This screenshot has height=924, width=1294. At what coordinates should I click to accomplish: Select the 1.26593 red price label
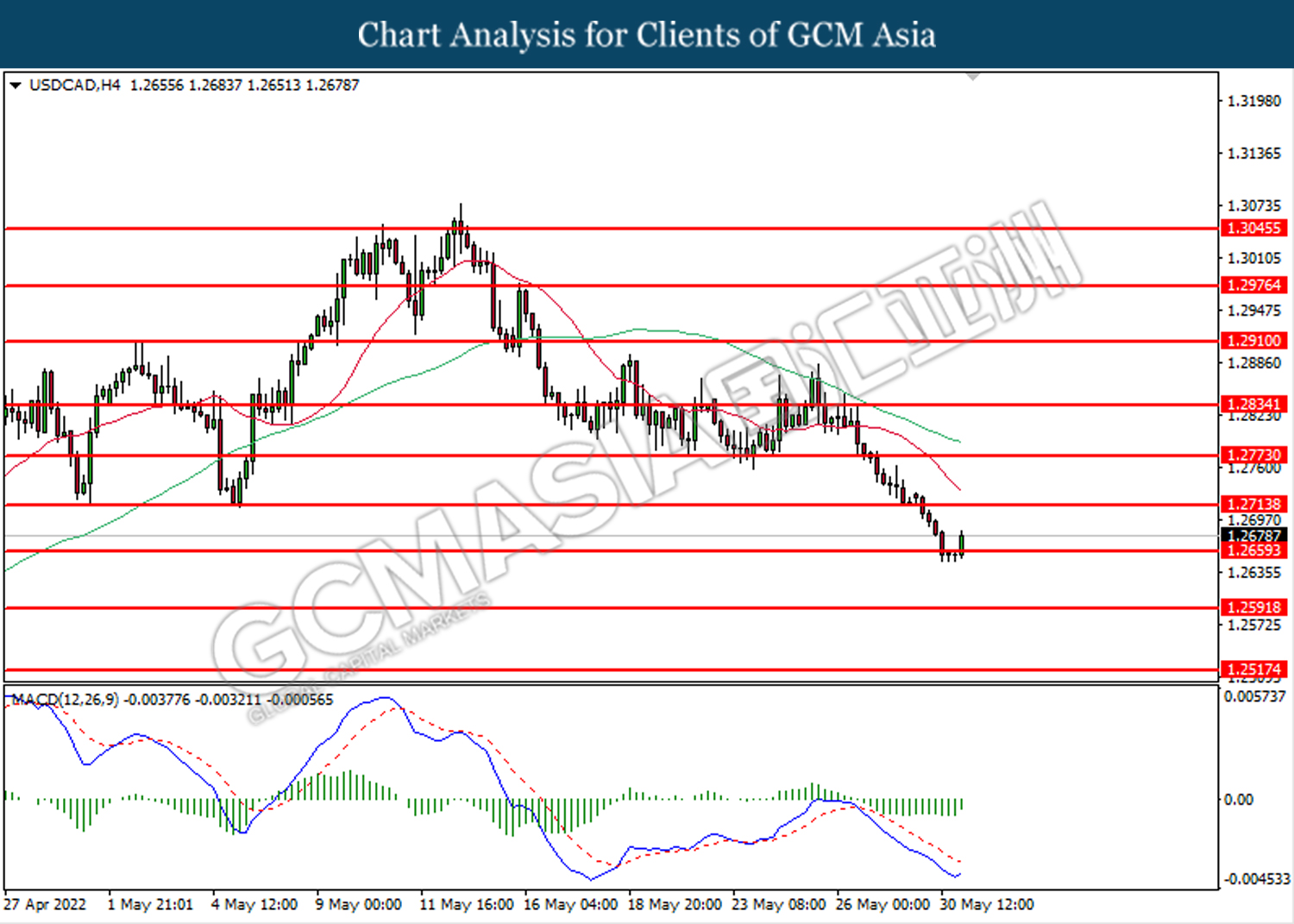[1253, 550]
